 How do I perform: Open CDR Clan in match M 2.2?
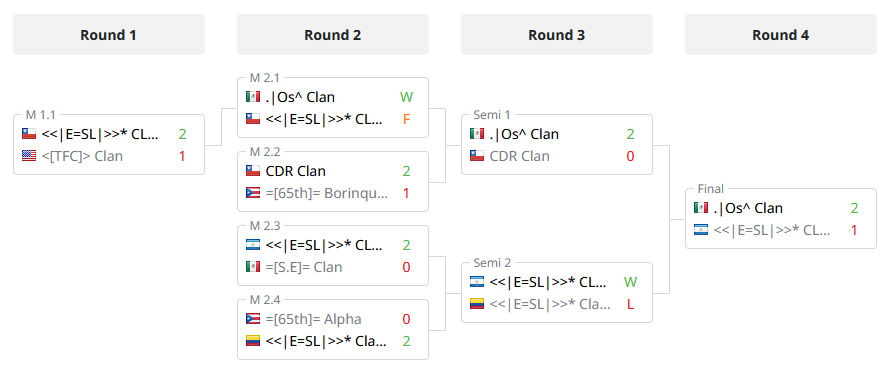[295, 171]
